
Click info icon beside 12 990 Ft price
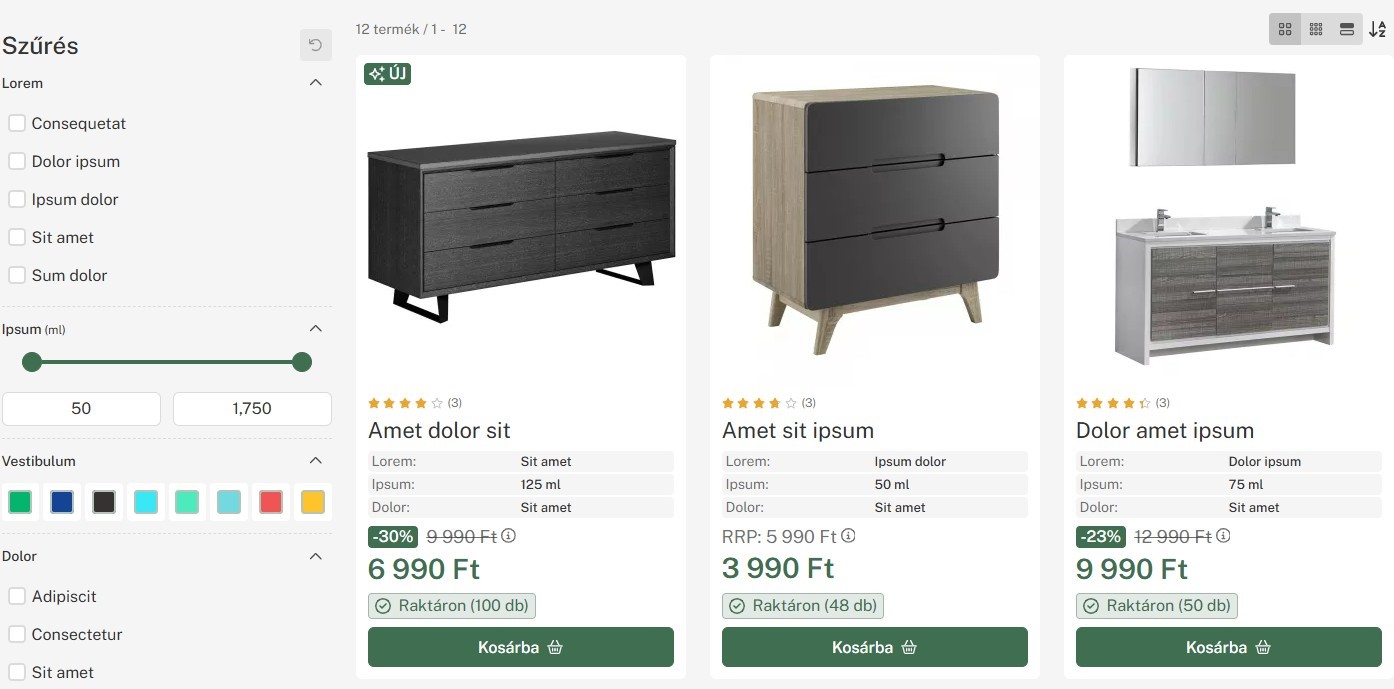[x=1223, y=536]
